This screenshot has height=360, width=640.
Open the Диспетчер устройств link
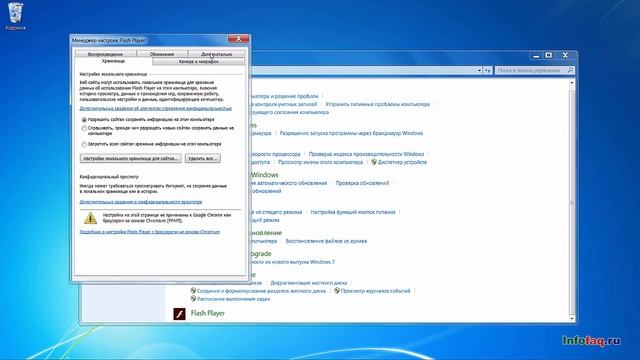click(402, 162)
